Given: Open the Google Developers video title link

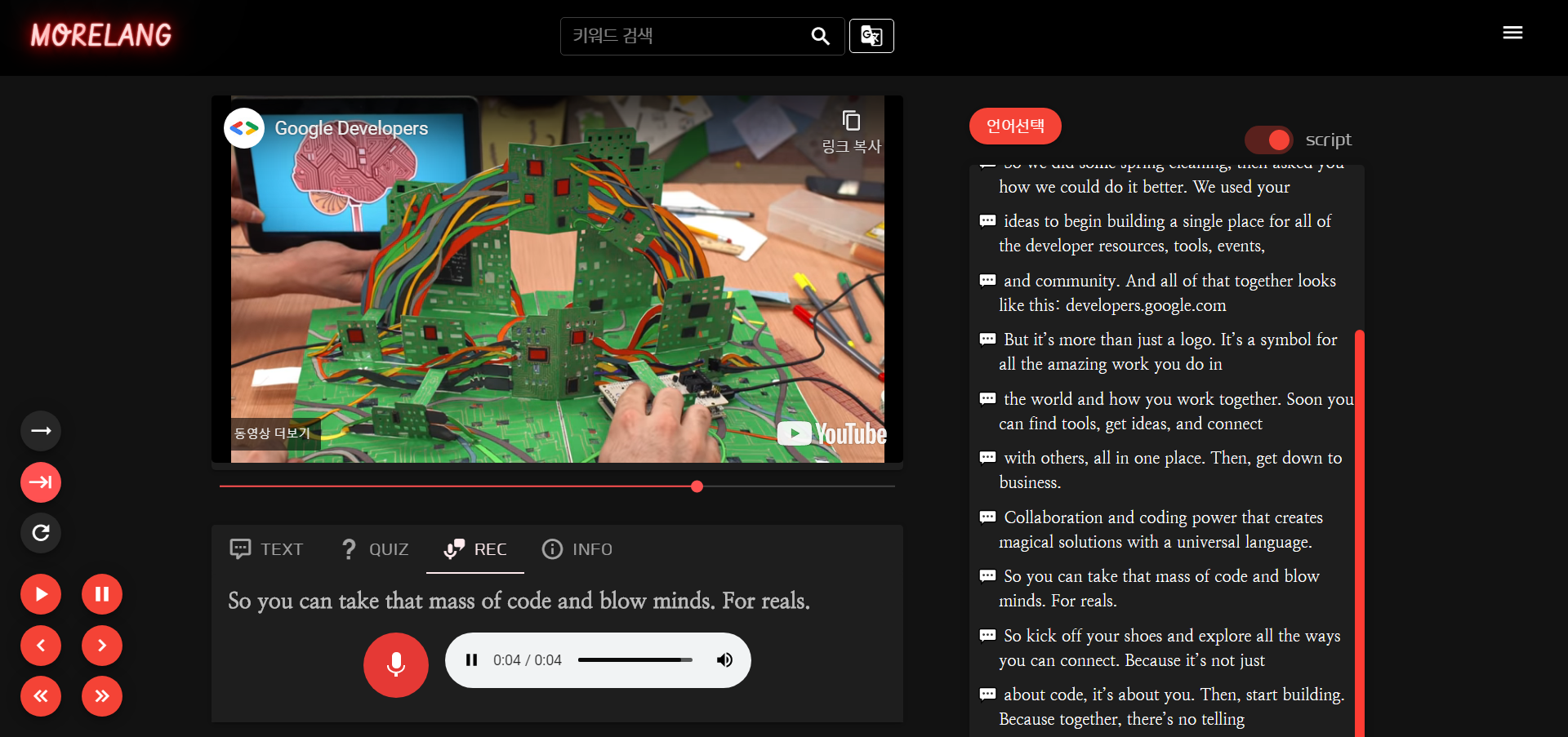Looking at the screenshot, I should pos(351,128).
